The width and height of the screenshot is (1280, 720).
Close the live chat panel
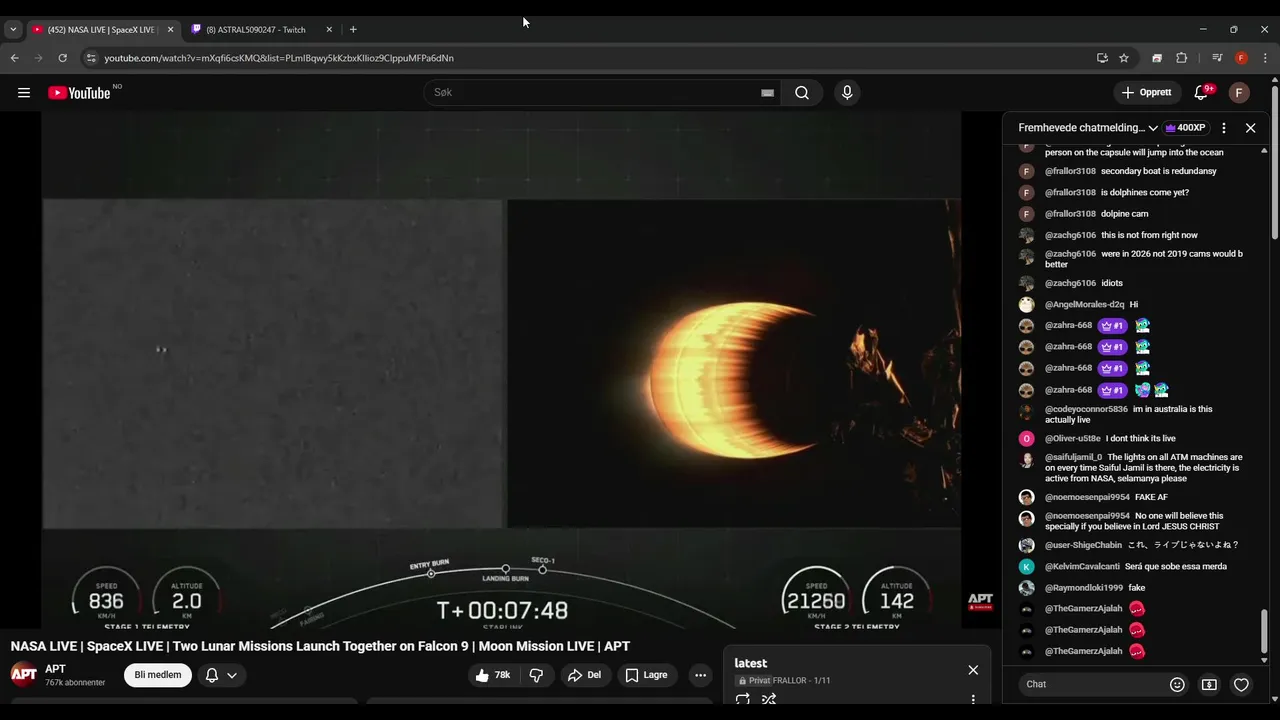click(x=1250, y=128)
